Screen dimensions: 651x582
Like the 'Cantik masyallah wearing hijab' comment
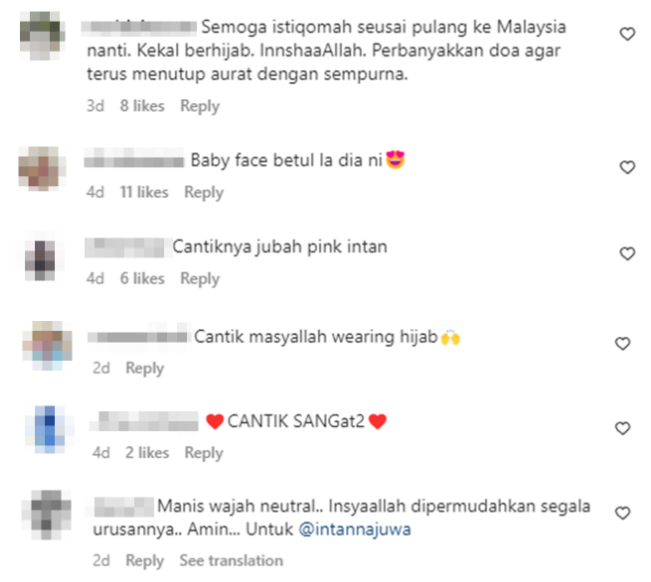pos(622,344)
